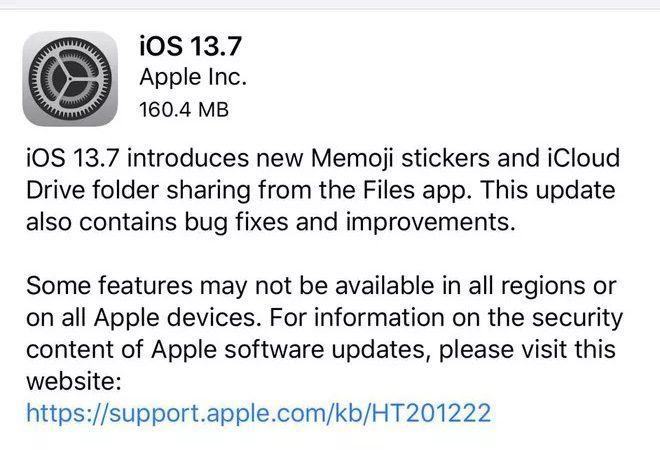The width and height of the screenshot is (660, 450).
Task: Open the support.apple.com/kb/HT201222 link
Action: (258, 413)
